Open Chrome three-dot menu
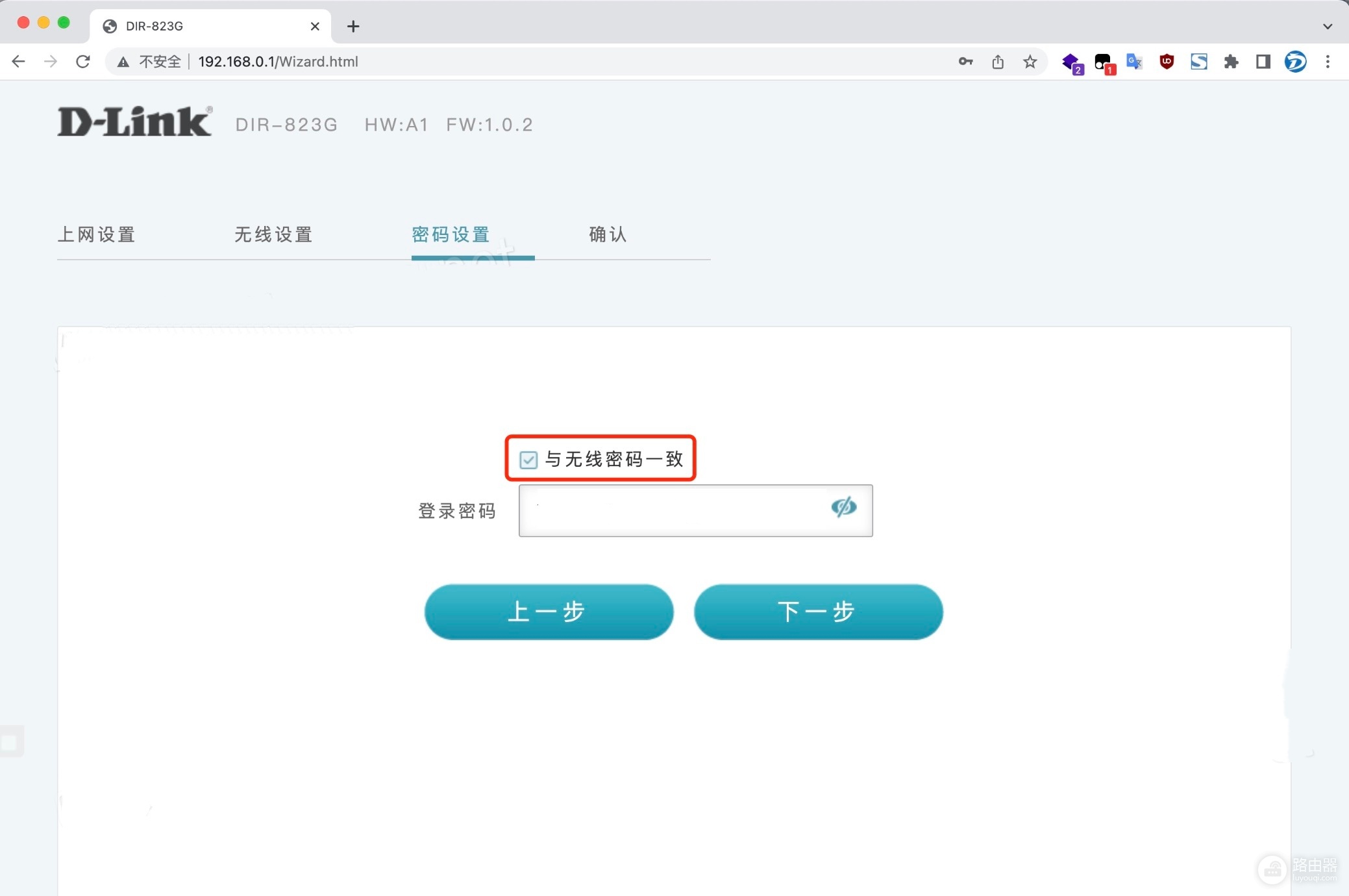 point(1328,62)
